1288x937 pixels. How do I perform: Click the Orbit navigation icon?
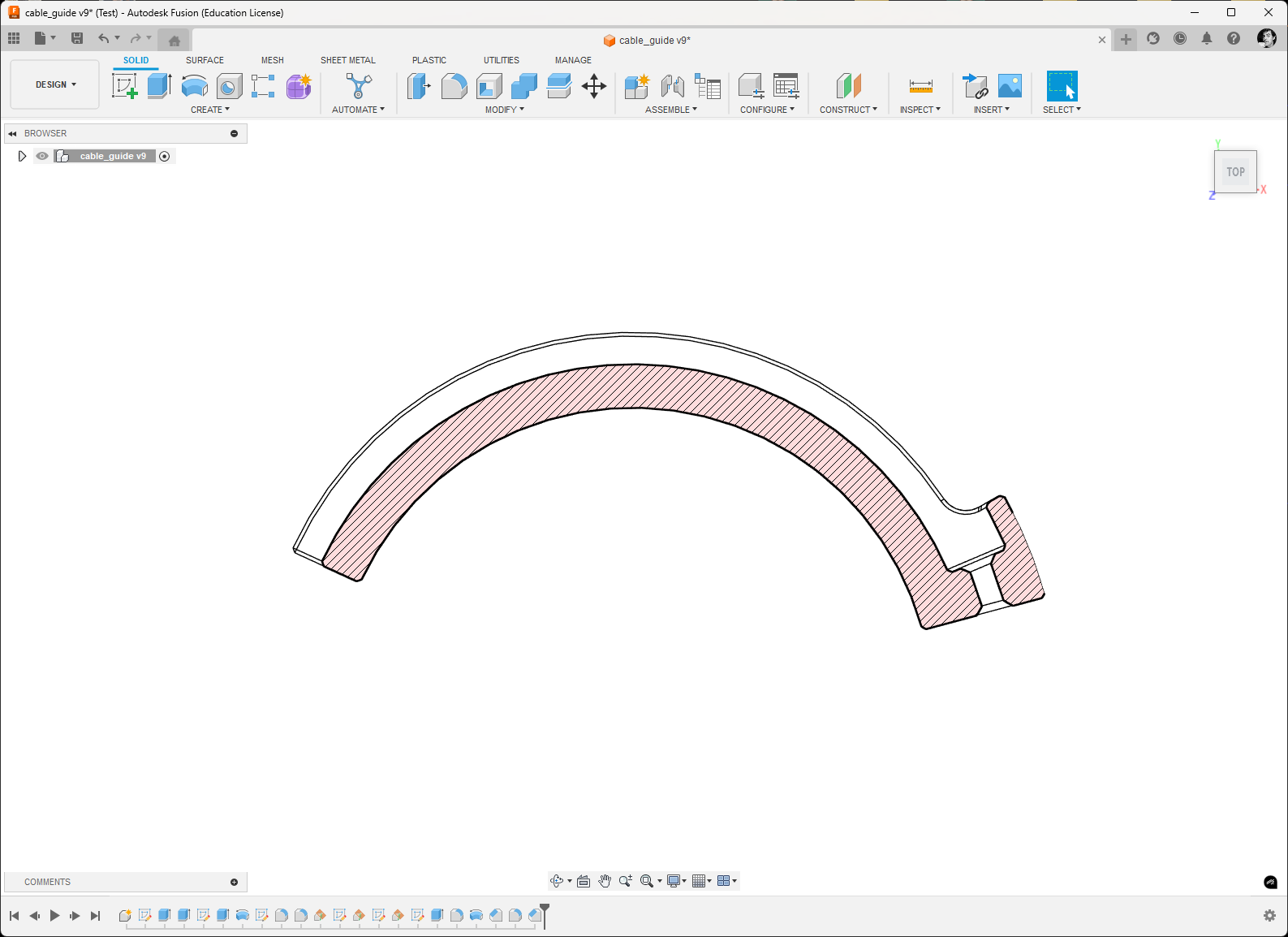557,881
